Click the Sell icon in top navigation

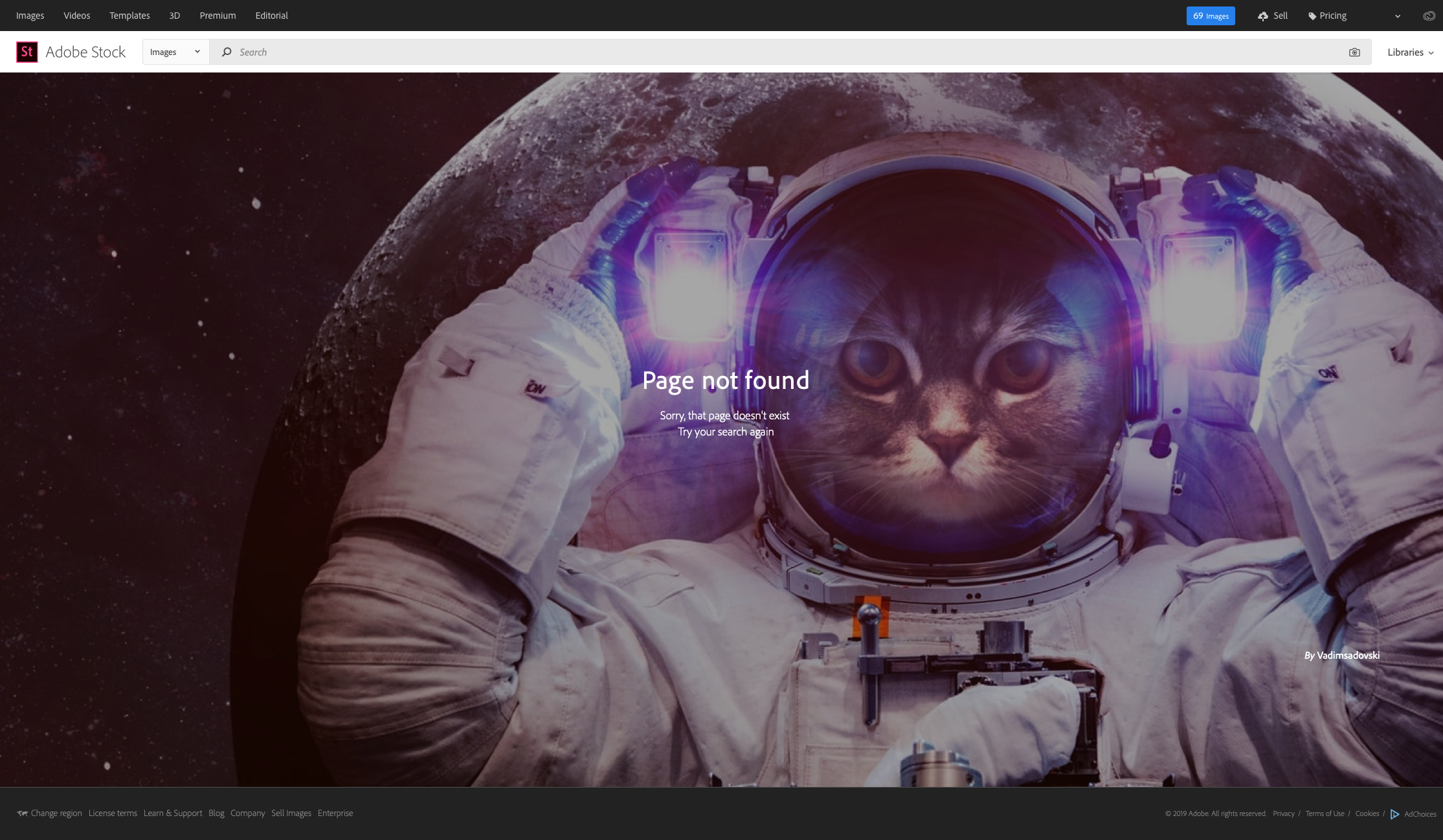click(x=1263, y=15)
